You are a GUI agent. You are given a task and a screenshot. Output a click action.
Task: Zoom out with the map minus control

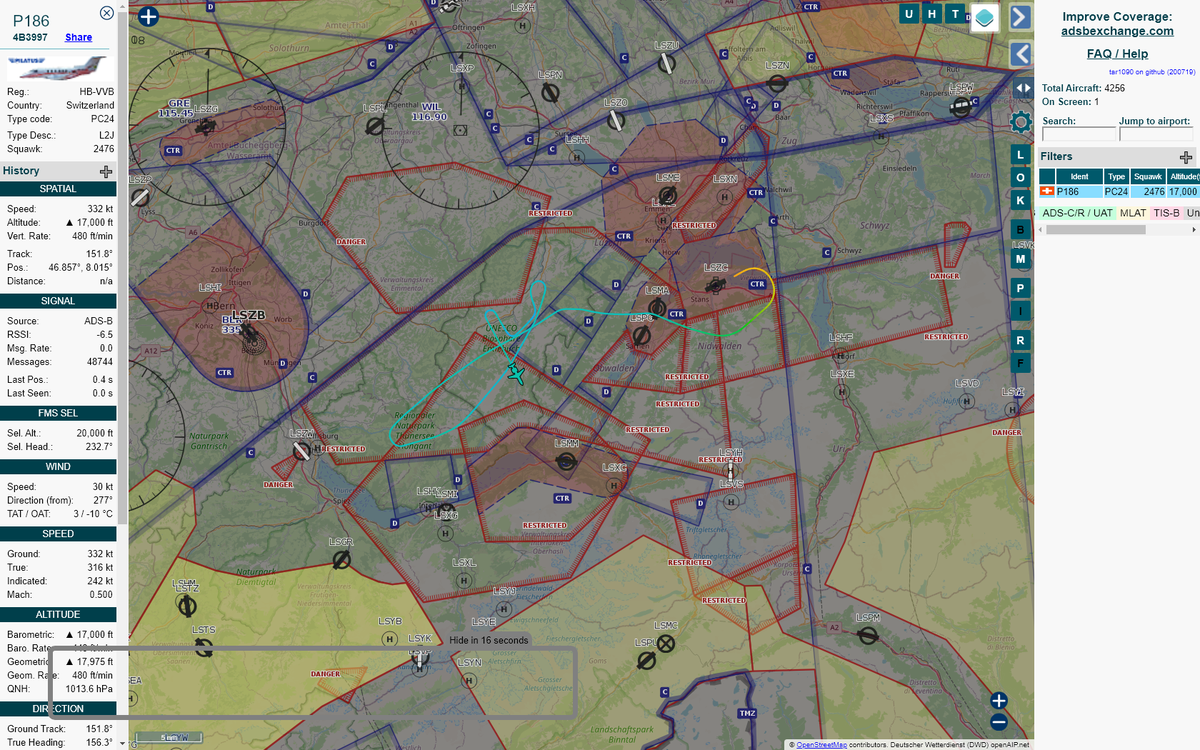pyautogui.click(x=998, y=722)
